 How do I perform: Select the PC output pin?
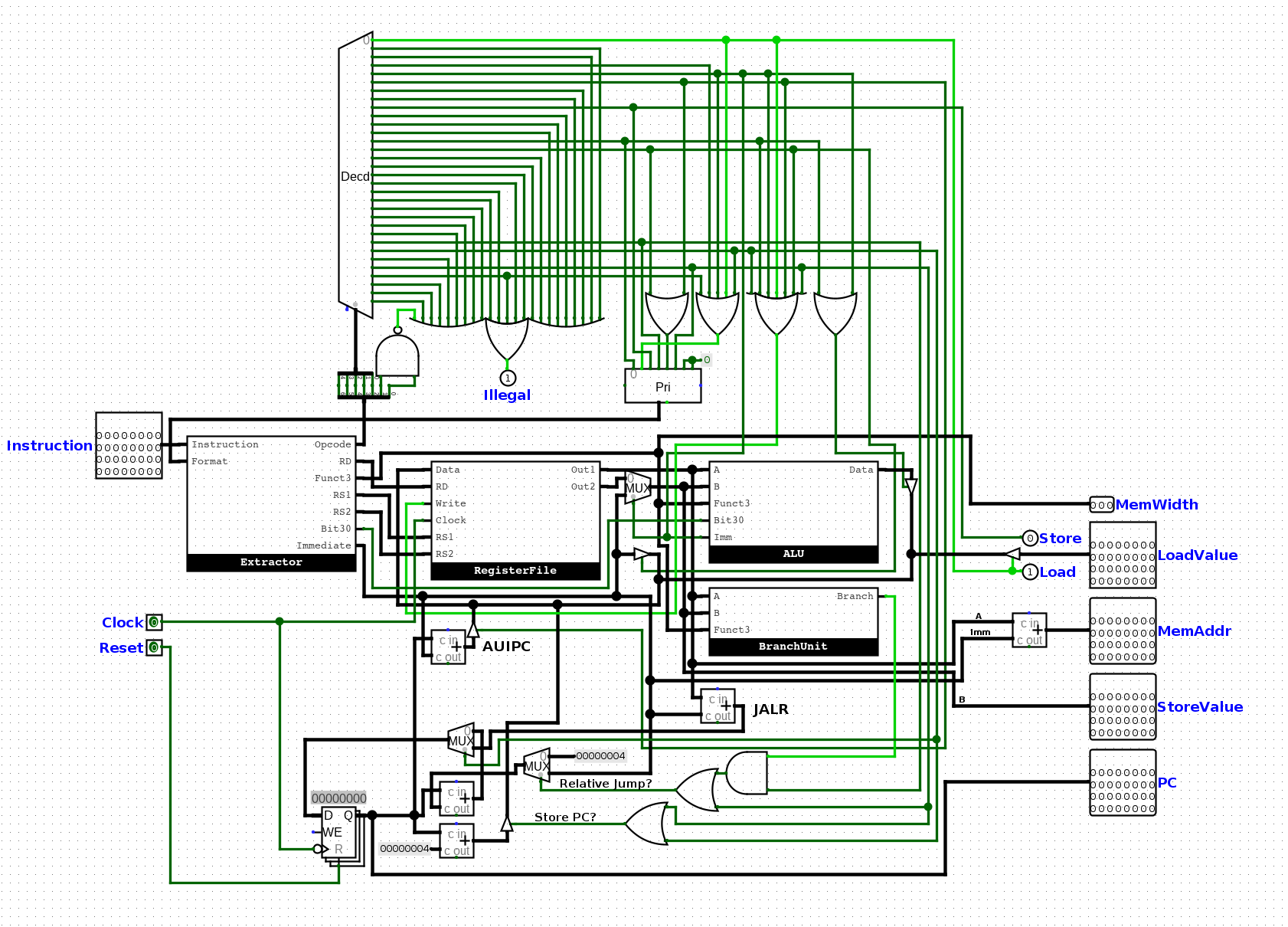(x=1123, y=782)
